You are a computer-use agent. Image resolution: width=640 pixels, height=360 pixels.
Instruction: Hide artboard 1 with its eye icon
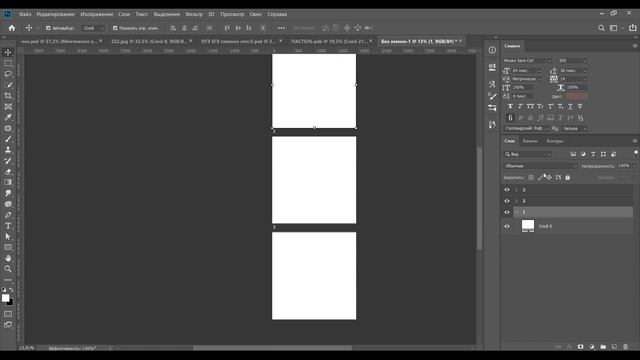(x=507, y=212)
